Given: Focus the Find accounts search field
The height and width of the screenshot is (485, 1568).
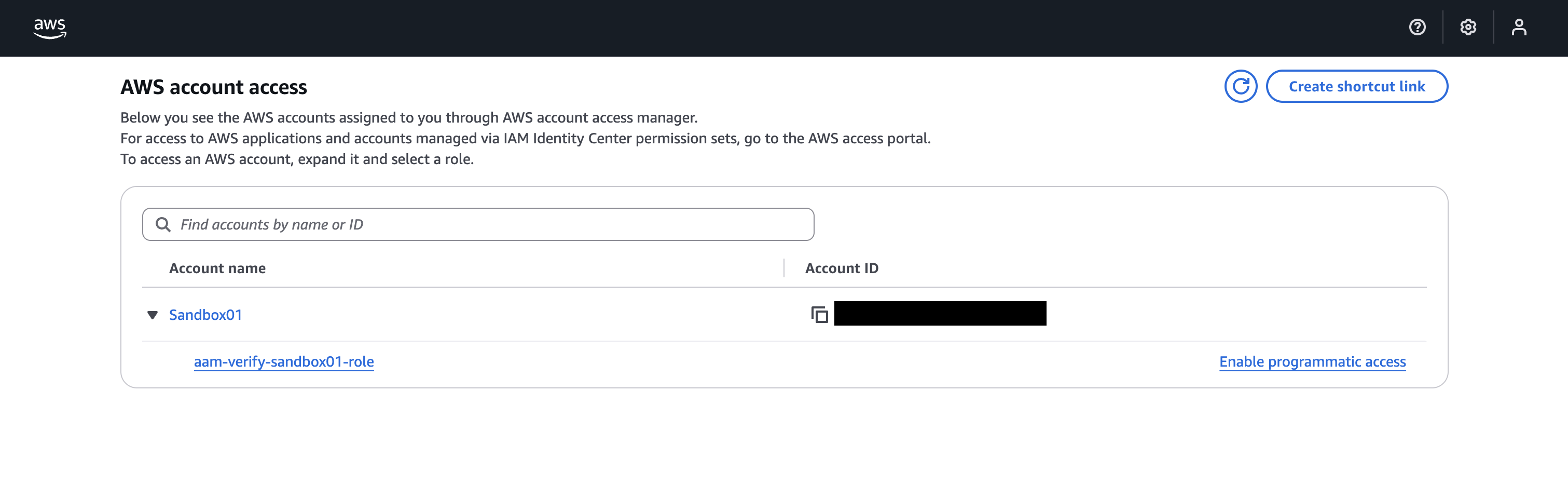Looking at the screenshot, I should 478,224.
